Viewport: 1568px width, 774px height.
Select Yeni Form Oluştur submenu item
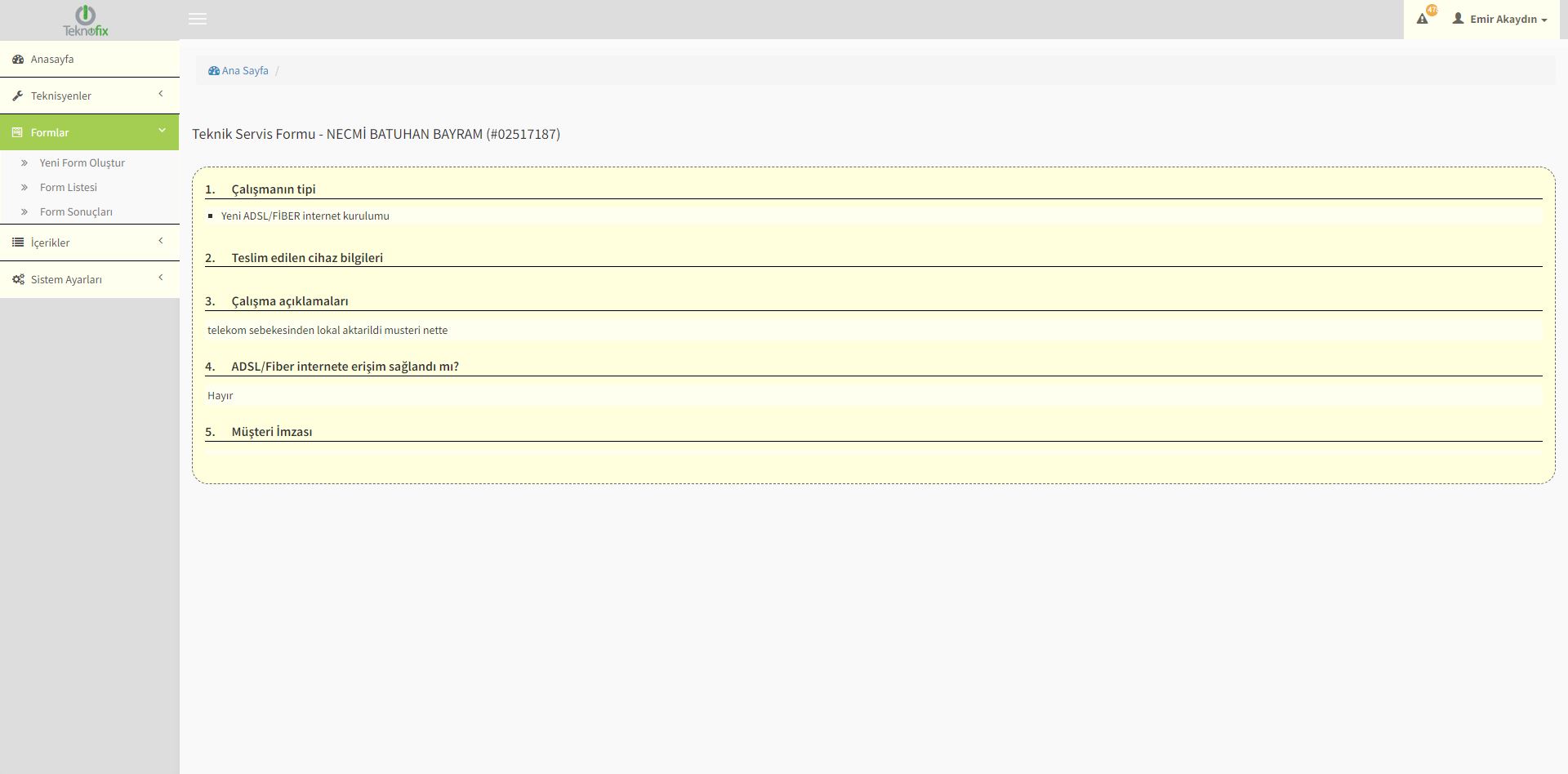tap(82, 163)
